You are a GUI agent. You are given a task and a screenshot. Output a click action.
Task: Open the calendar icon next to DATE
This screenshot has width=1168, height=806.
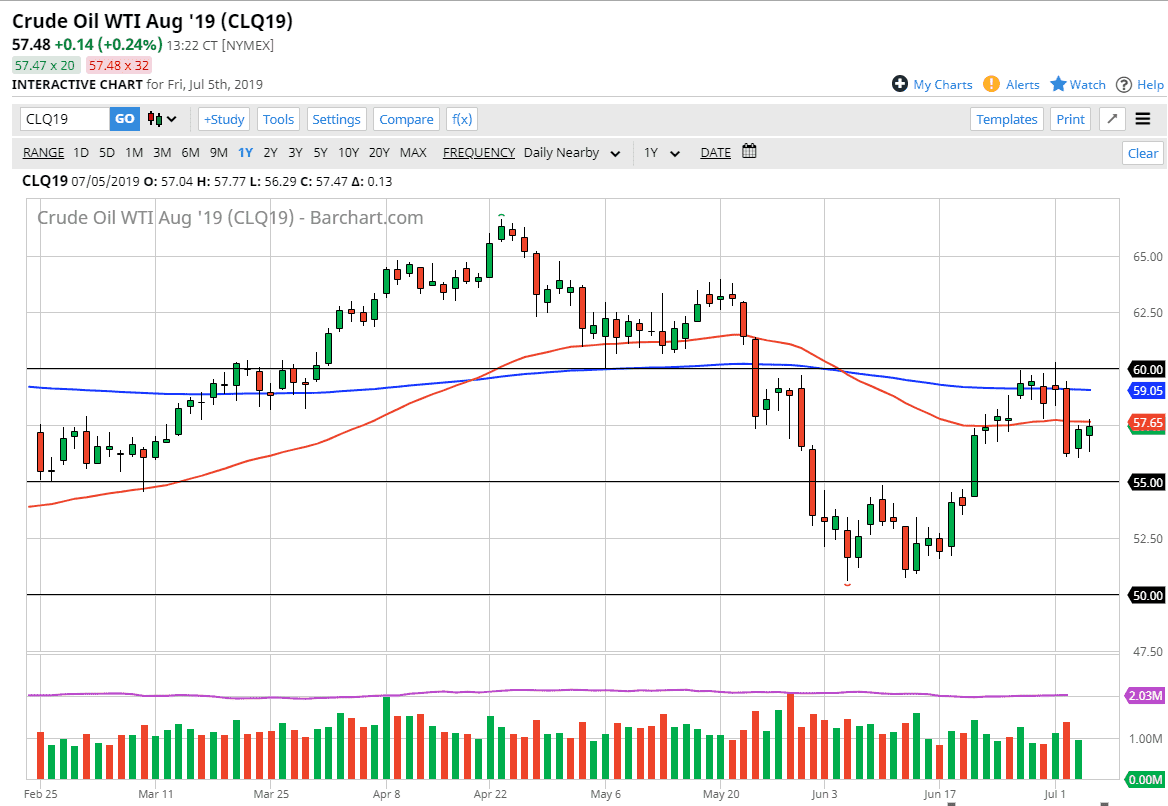pyautogui.click(x=747, y=152)
